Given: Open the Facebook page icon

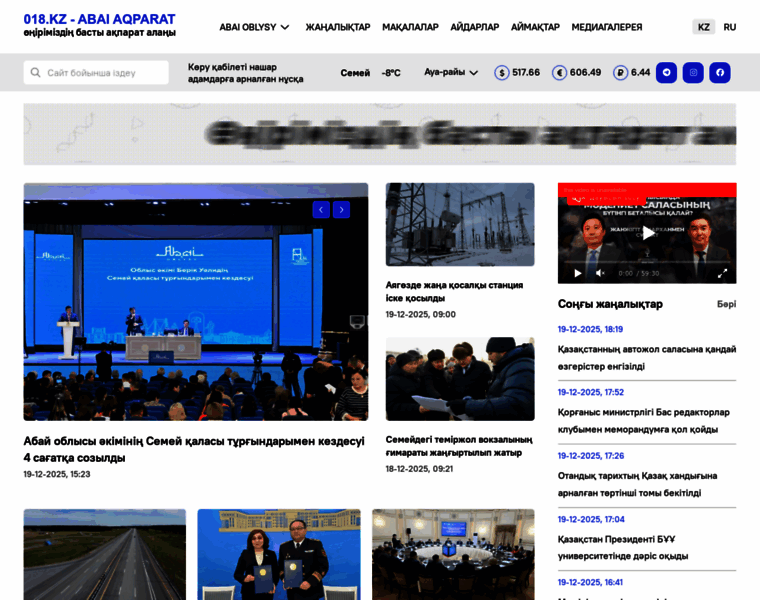Looking at the screenshot, I should tap(720, 73).
